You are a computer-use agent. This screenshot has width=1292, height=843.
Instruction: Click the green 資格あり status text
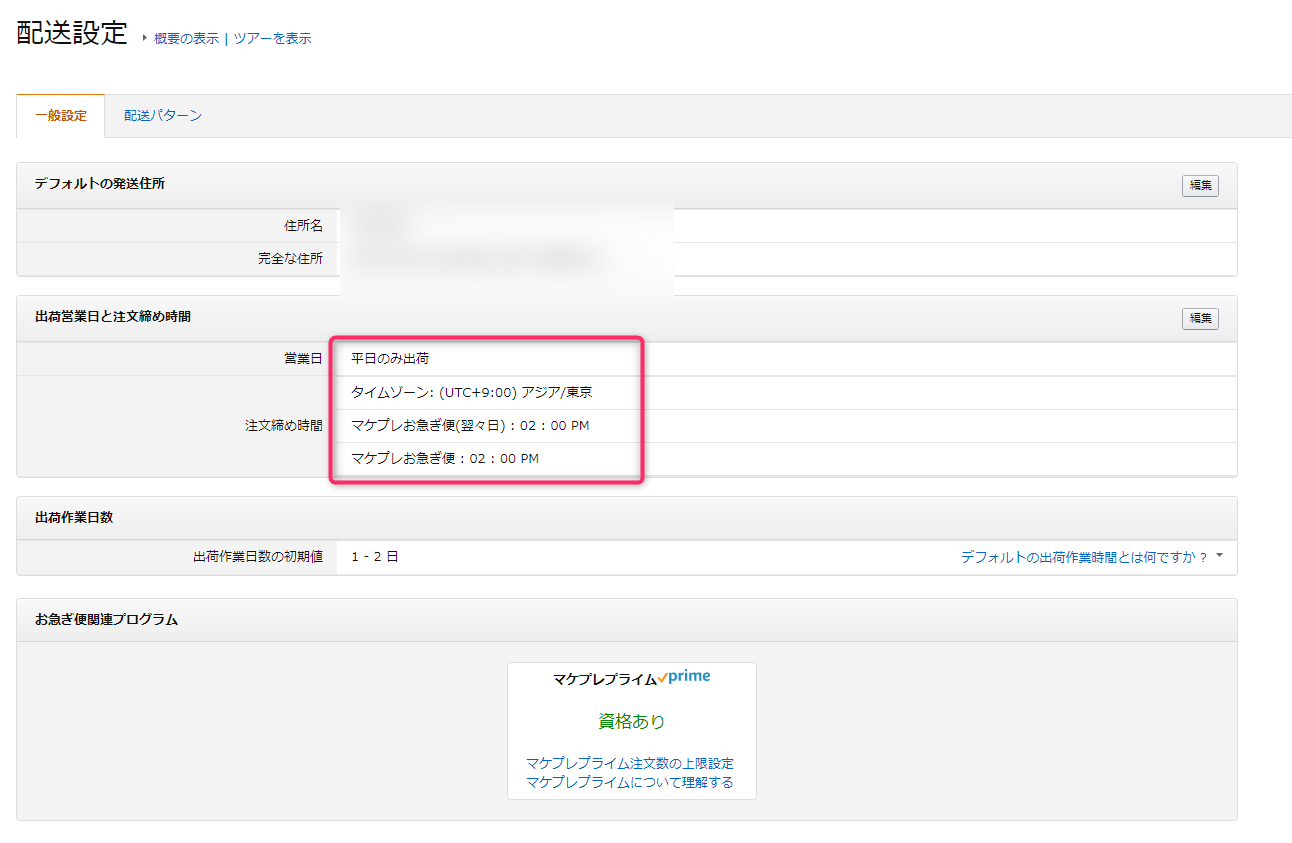631,721
